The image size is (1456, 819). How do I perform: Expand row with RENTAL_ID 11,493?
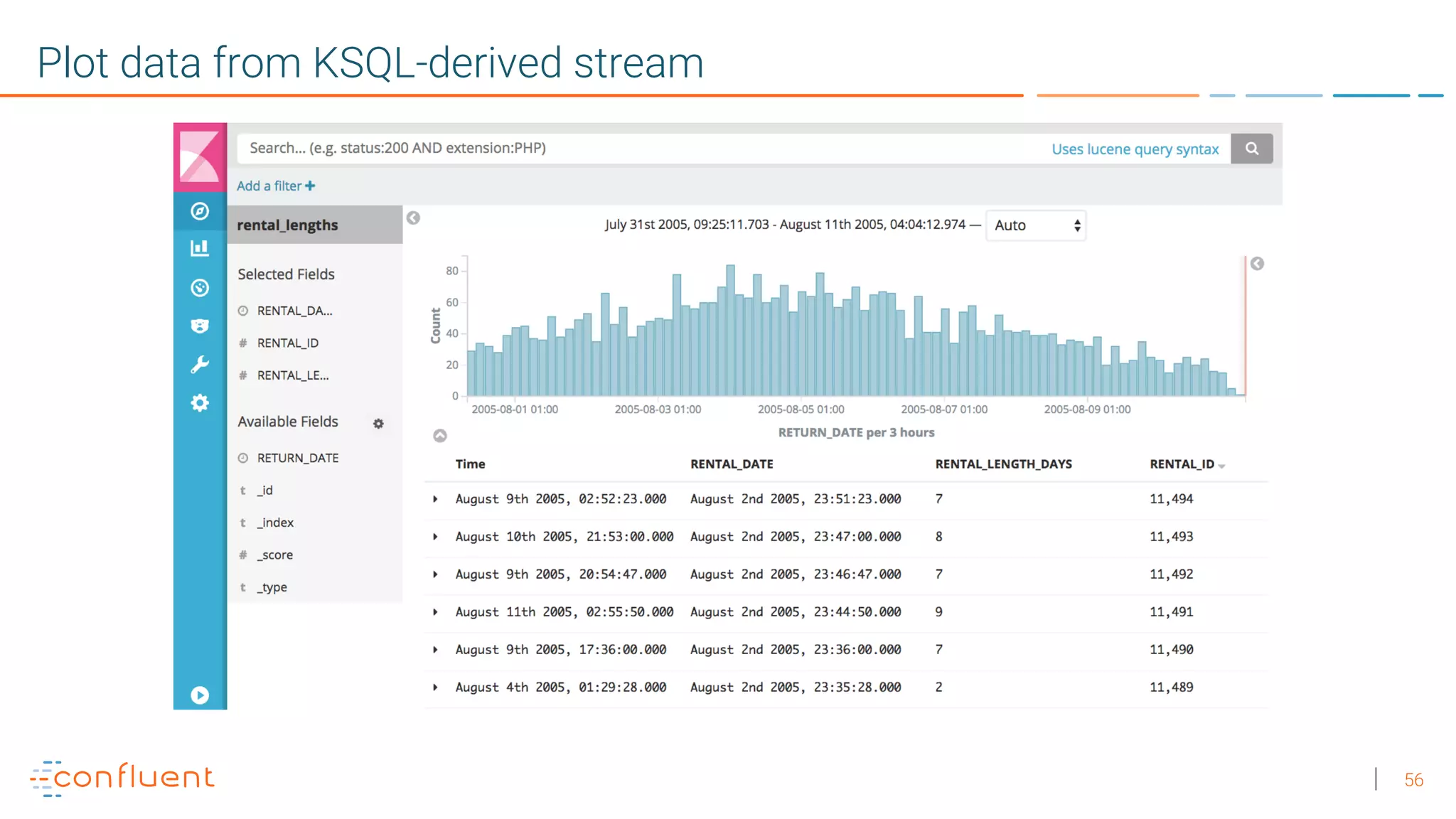[x=435, y=537]
